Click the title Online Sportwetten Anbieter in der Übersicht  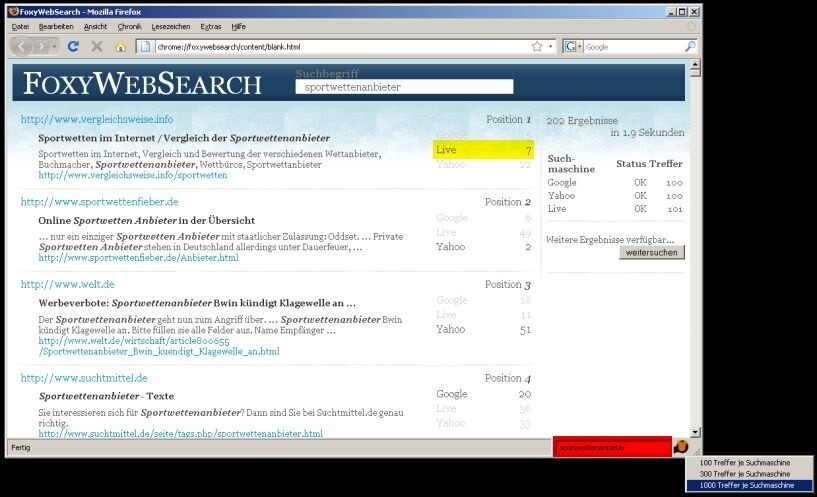(146, 220)
